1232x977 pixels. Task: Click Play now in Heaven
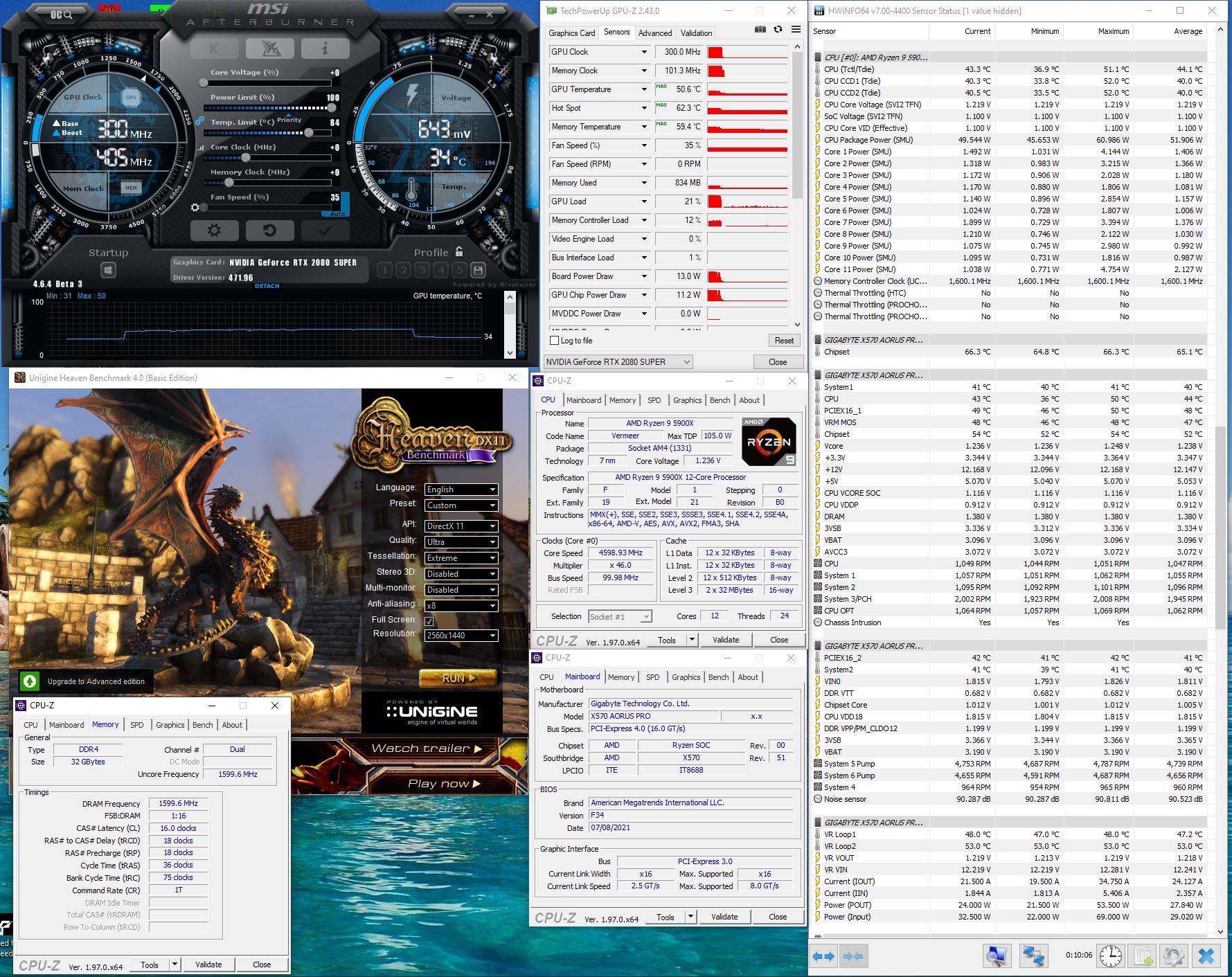click(443, 783)
